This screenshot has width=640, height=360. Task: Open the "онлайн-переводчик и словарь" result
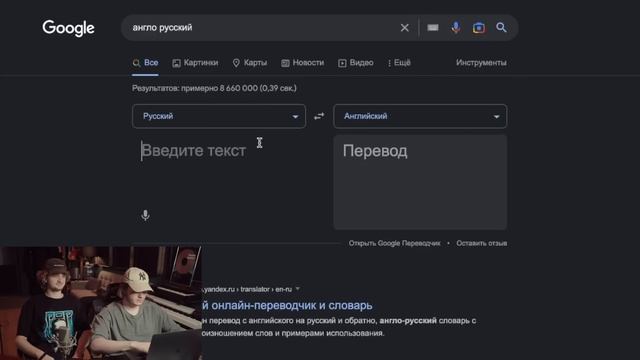point(287,305)
